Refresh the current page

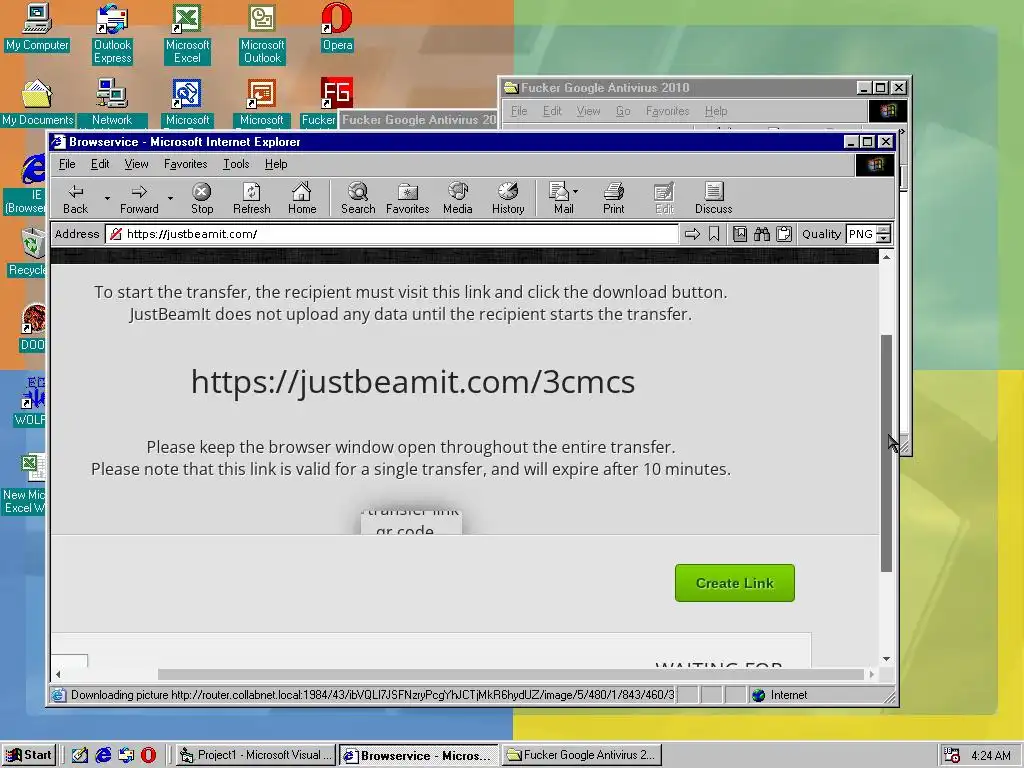[x=251, y=199]
